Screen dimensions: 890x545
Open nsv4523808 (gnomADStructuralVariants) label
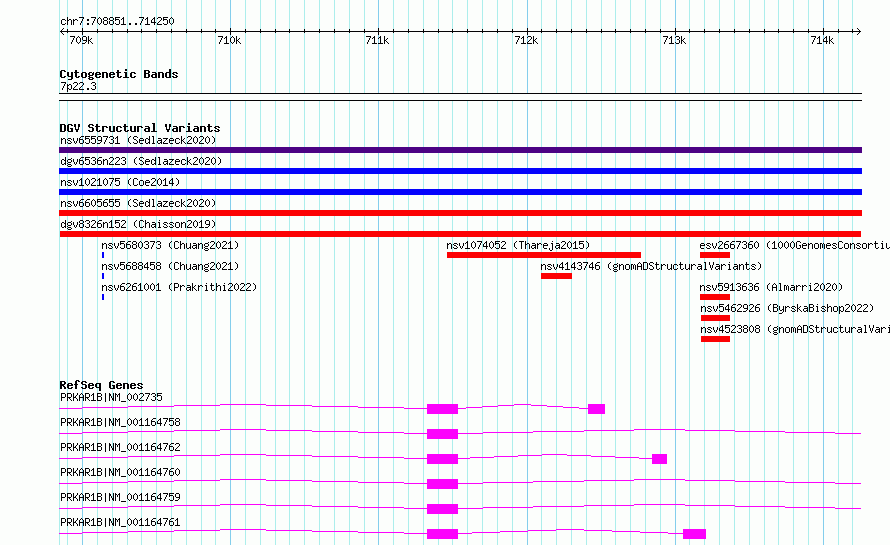[x=795, y=329]
